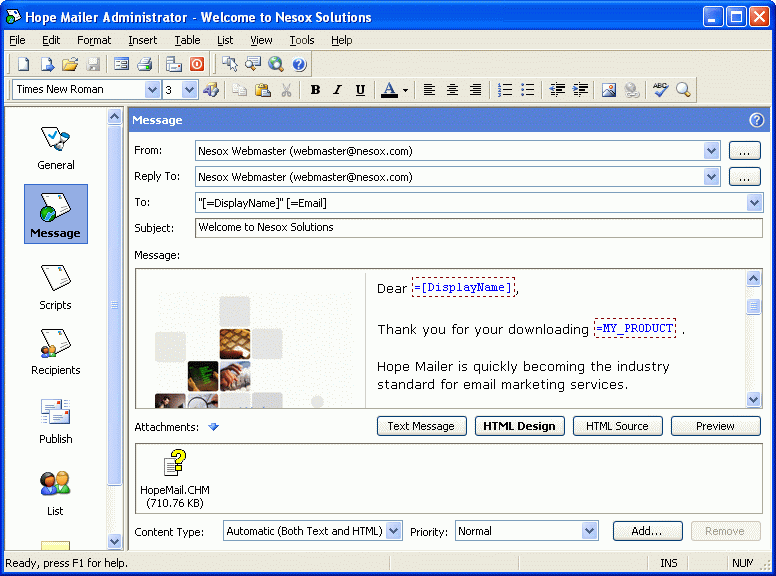Insert a numbered list
The width and height of the screenshot is (776, 576).
click(504, 90)
